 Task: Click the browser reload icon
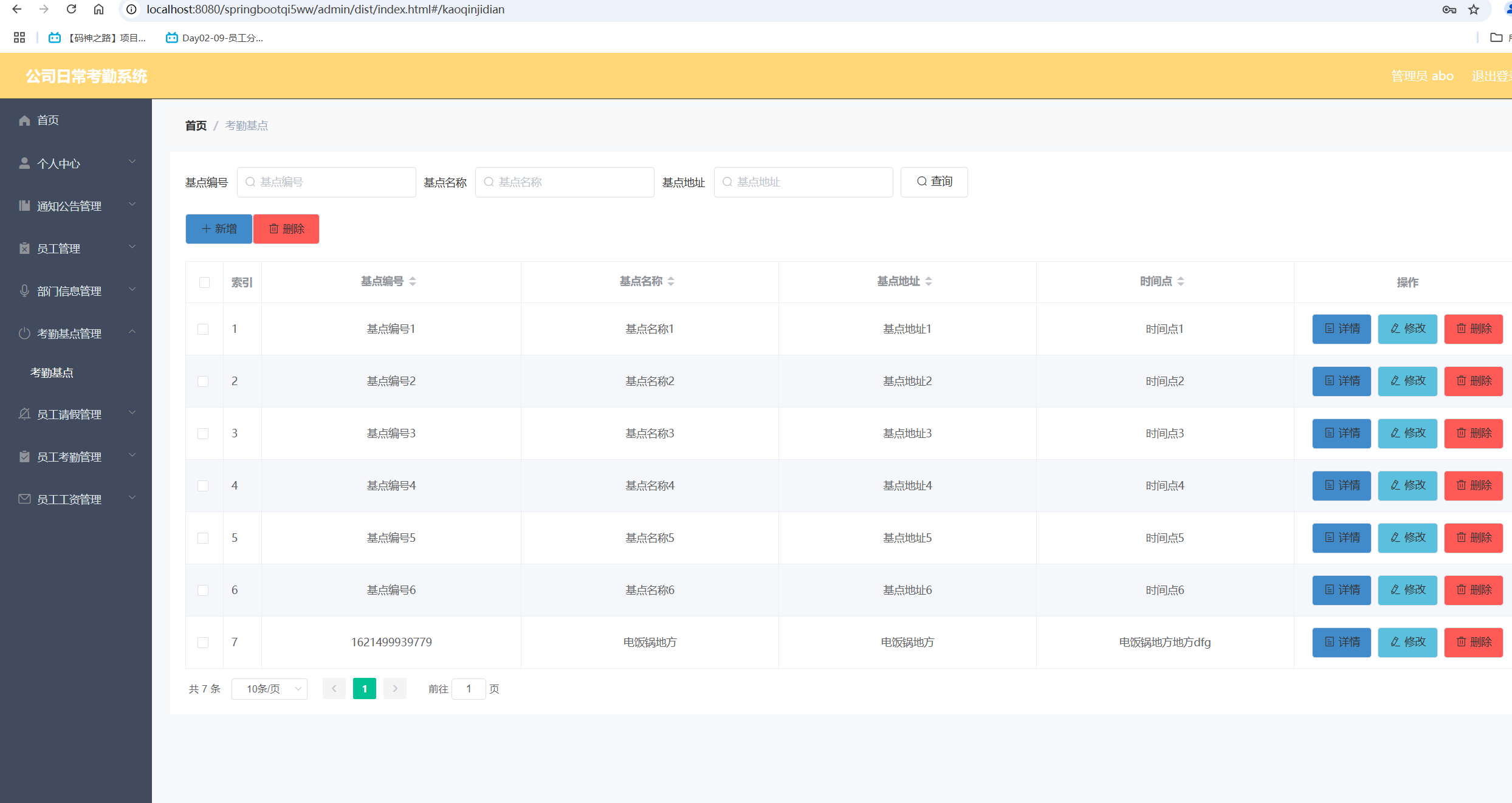(x=71, y=9)
